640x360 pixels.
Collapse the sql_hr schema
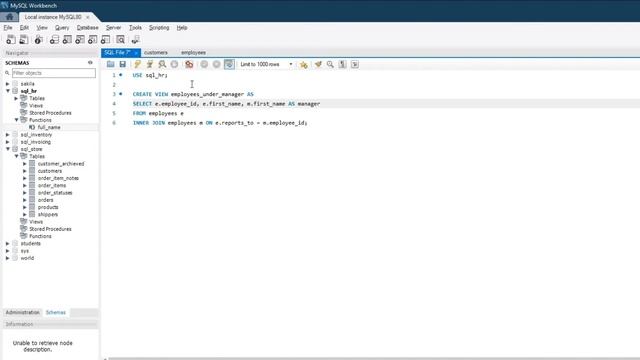coord(7,91)
